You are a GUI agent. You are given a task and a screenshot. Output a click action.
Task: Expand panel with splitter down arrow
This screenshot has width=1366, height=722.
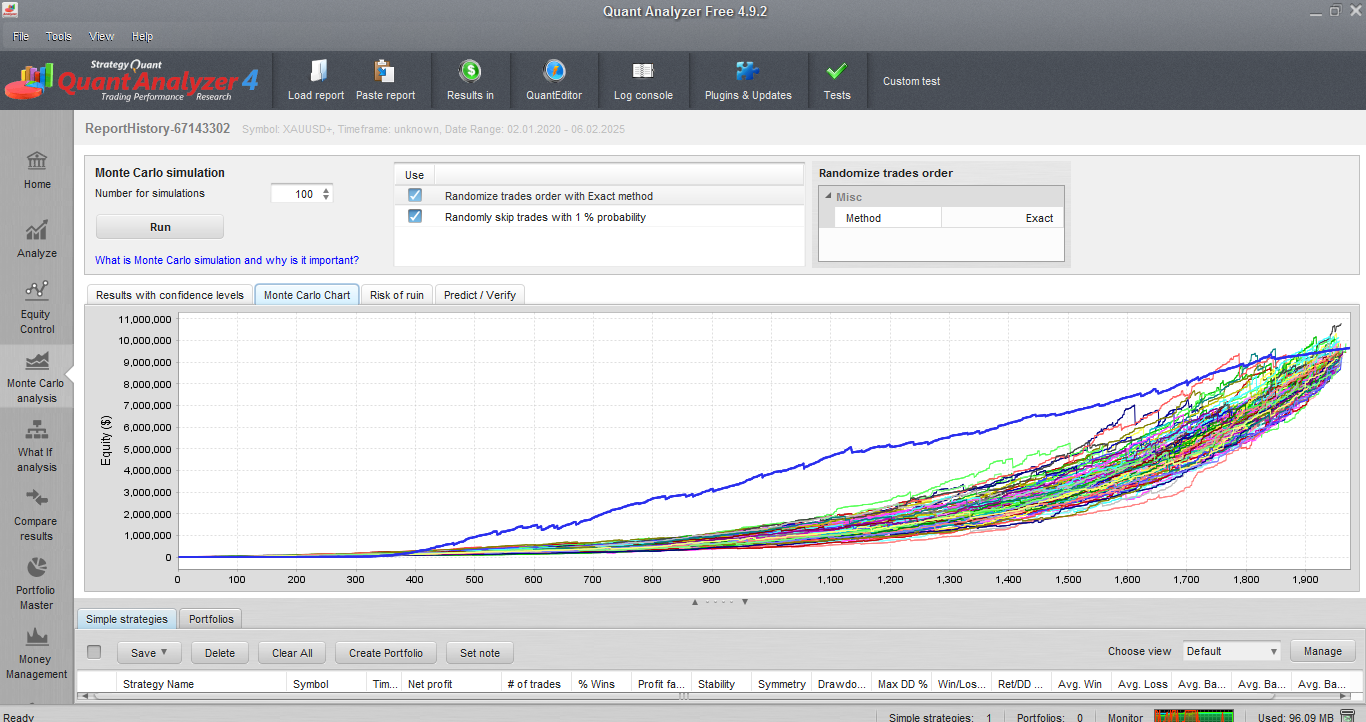(745, 602)
